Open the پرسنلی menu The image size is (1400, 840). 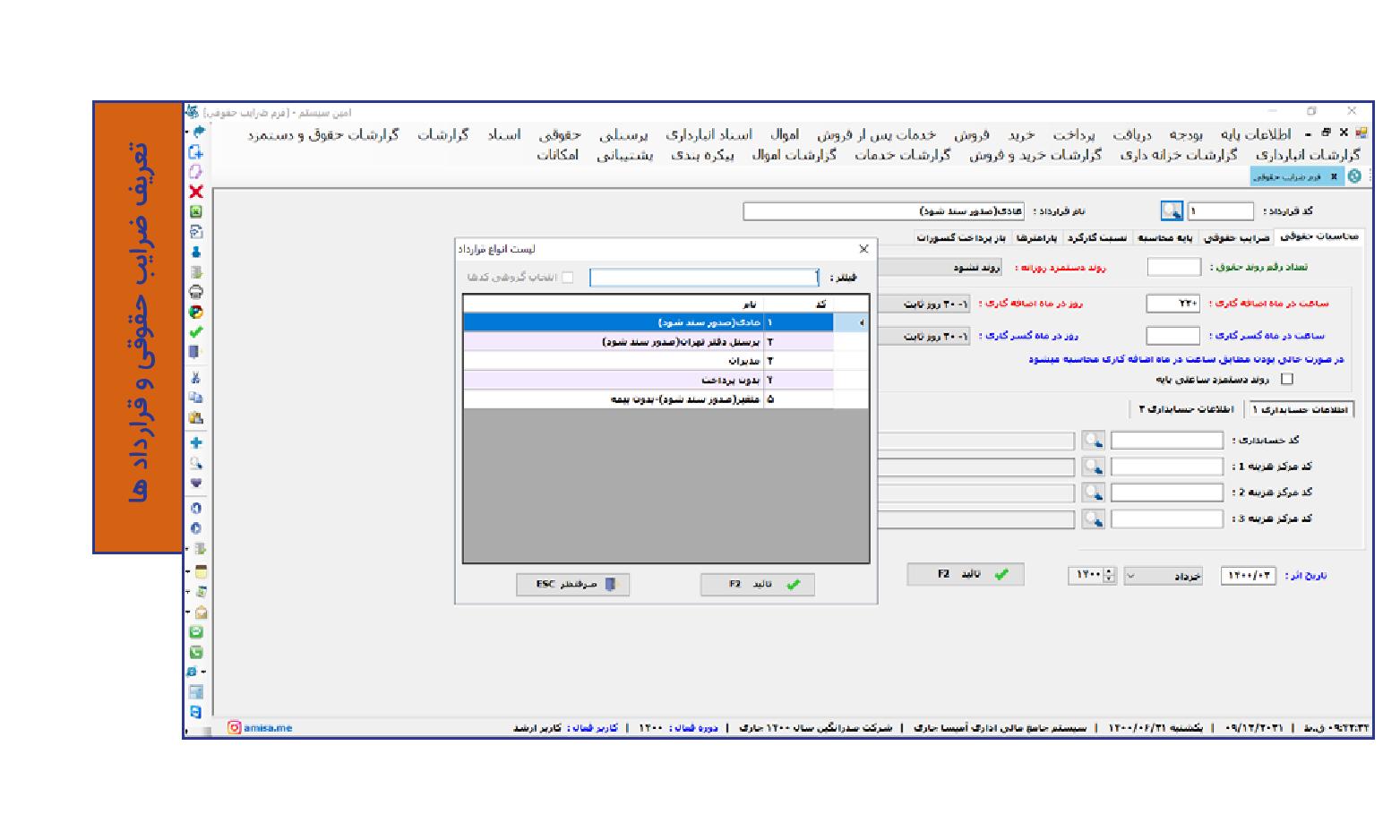(x=623, y=134)
